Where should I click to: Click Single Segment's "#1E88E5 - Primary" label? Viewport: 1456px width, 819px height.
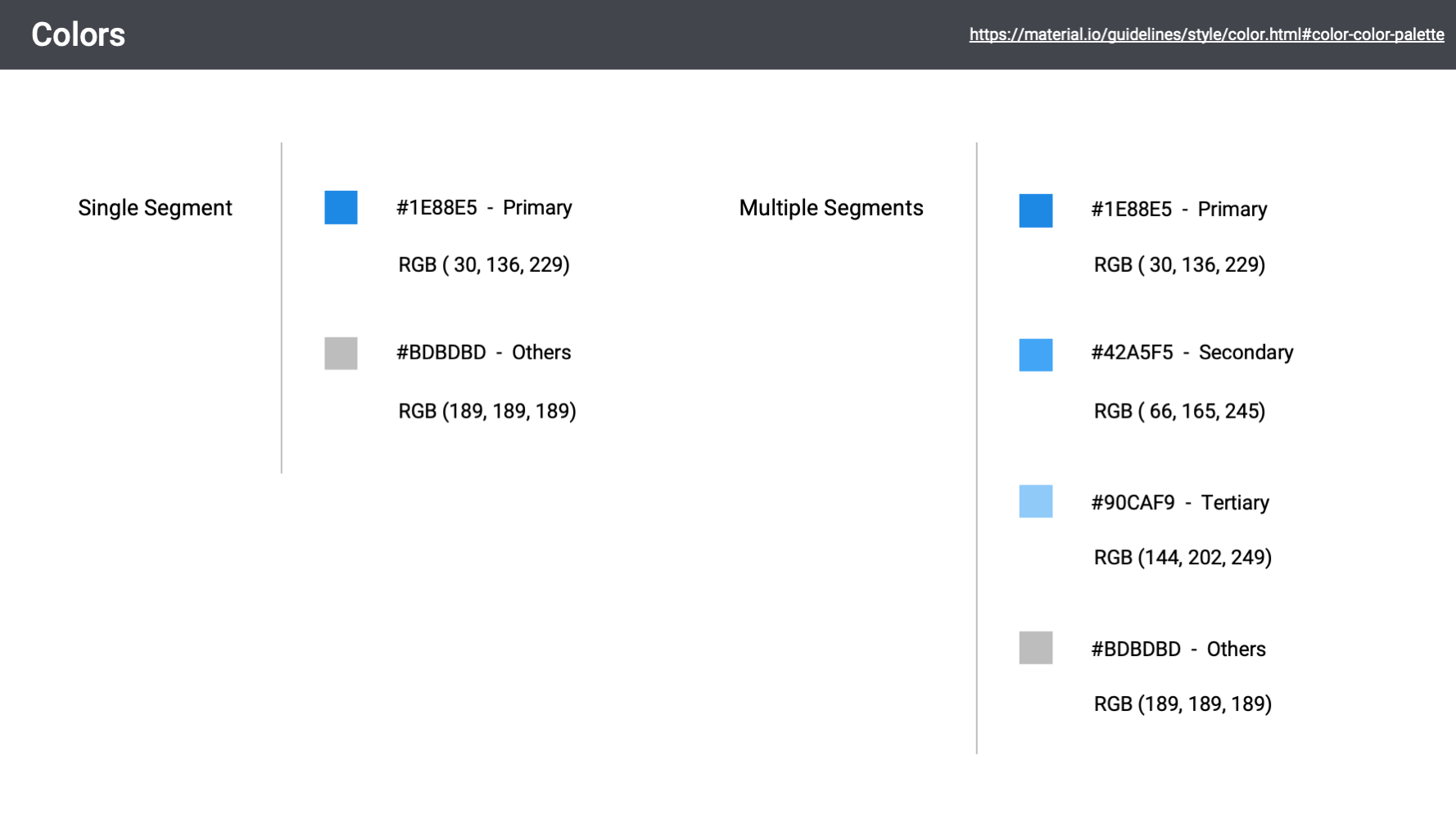[x=483, y=208]
